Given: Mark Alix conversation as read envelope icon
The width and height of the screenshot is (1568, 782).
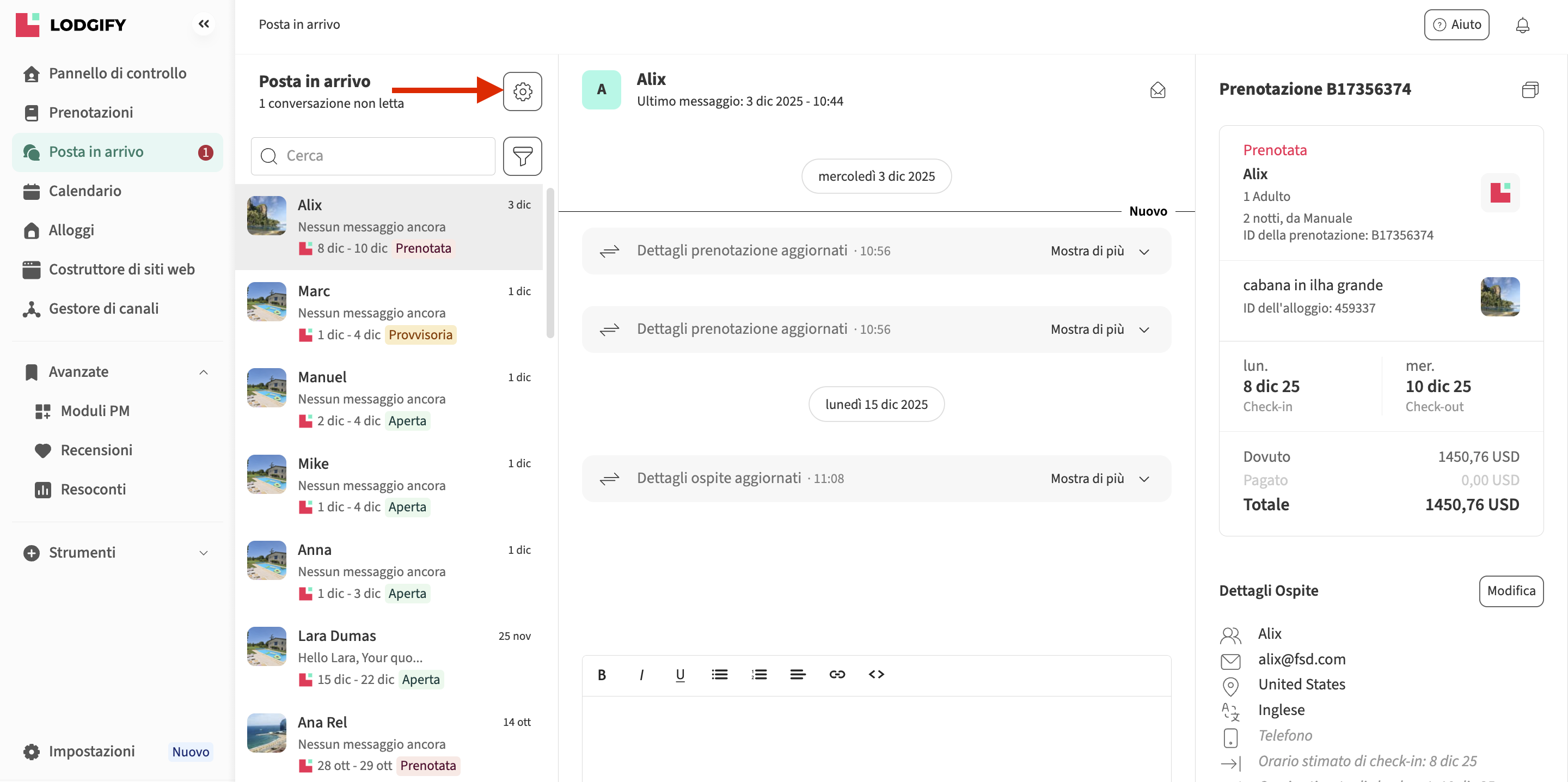Looking at the screenshot, I should tap(1157, 90).
